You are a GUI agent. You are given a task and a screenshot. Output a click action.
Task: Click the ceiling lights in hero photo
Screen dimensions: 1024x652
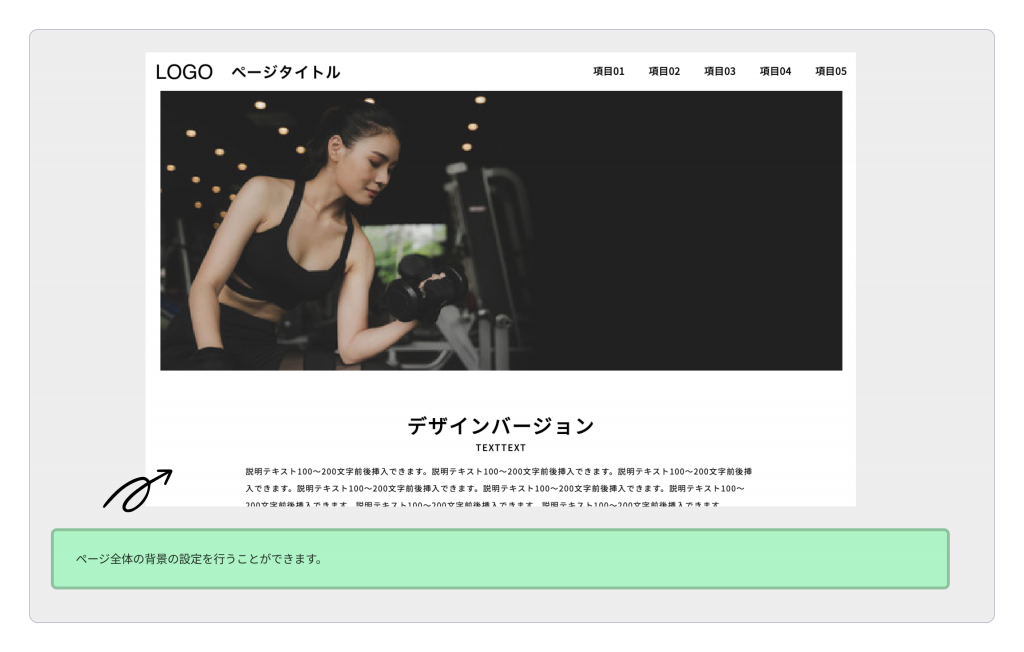click(x=260, y=105)
